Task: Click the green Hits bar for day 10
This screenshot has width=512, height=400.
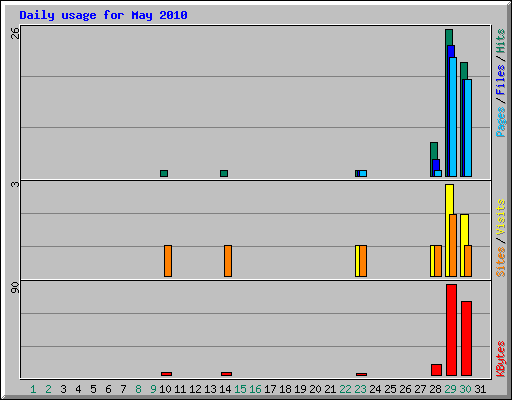Action: 164,173
